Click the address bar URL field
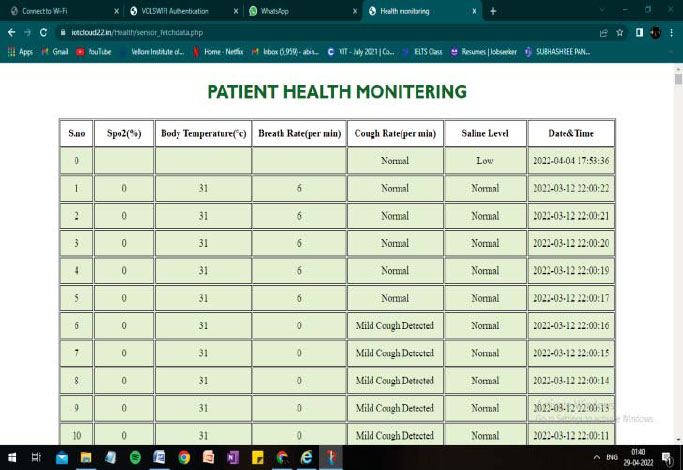 click(x=300, y=32)
